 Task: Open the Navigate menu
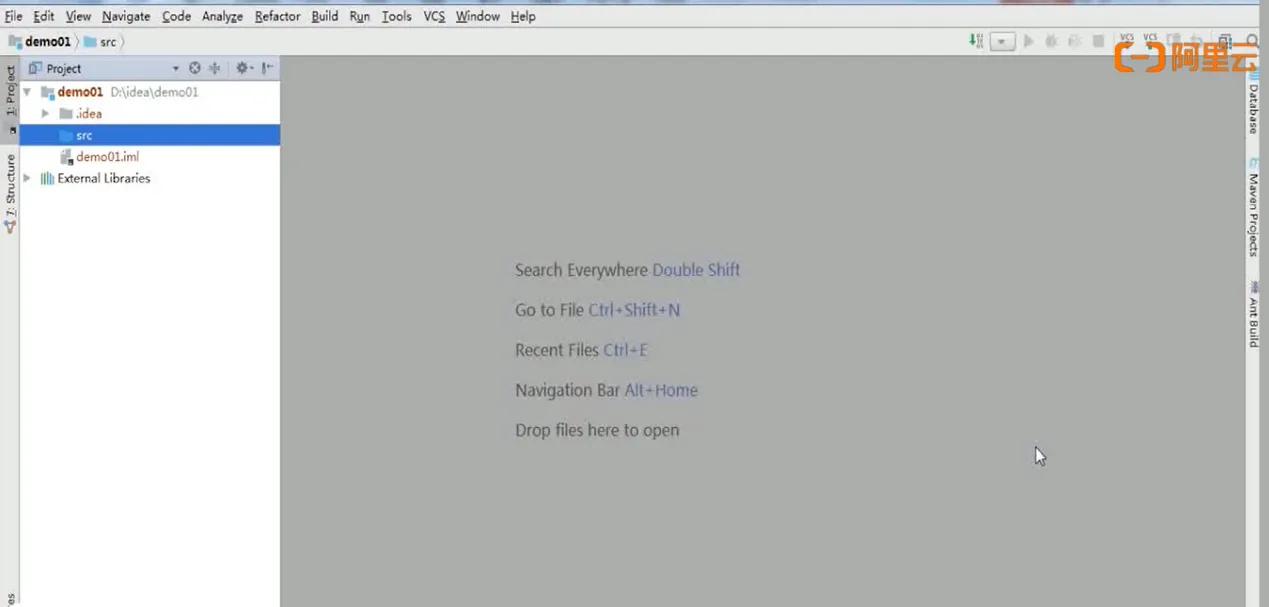[126, 16]
